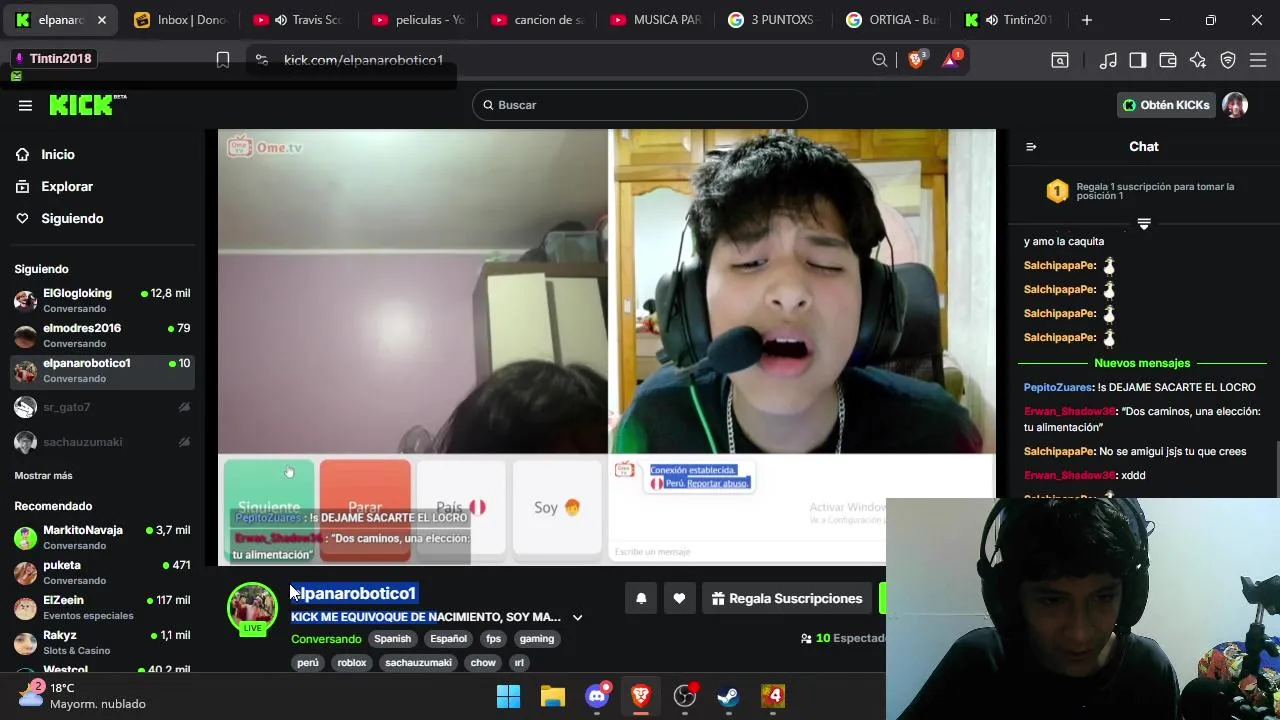Open Brave Wallet icon
This screenshot has height=720, width=1280.
point(1168,60)
